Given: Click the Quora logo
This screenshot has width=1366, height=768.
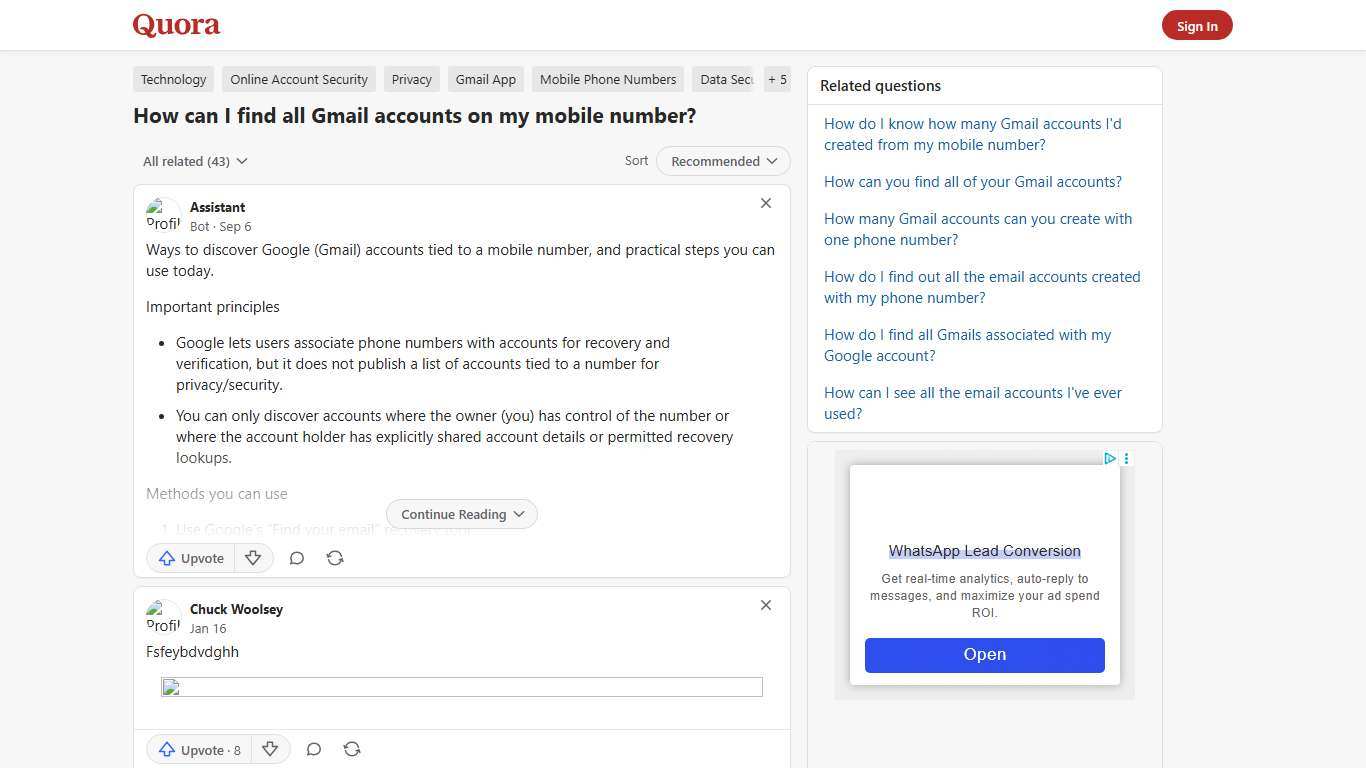Looking at the screenshot, I should 175,25.
